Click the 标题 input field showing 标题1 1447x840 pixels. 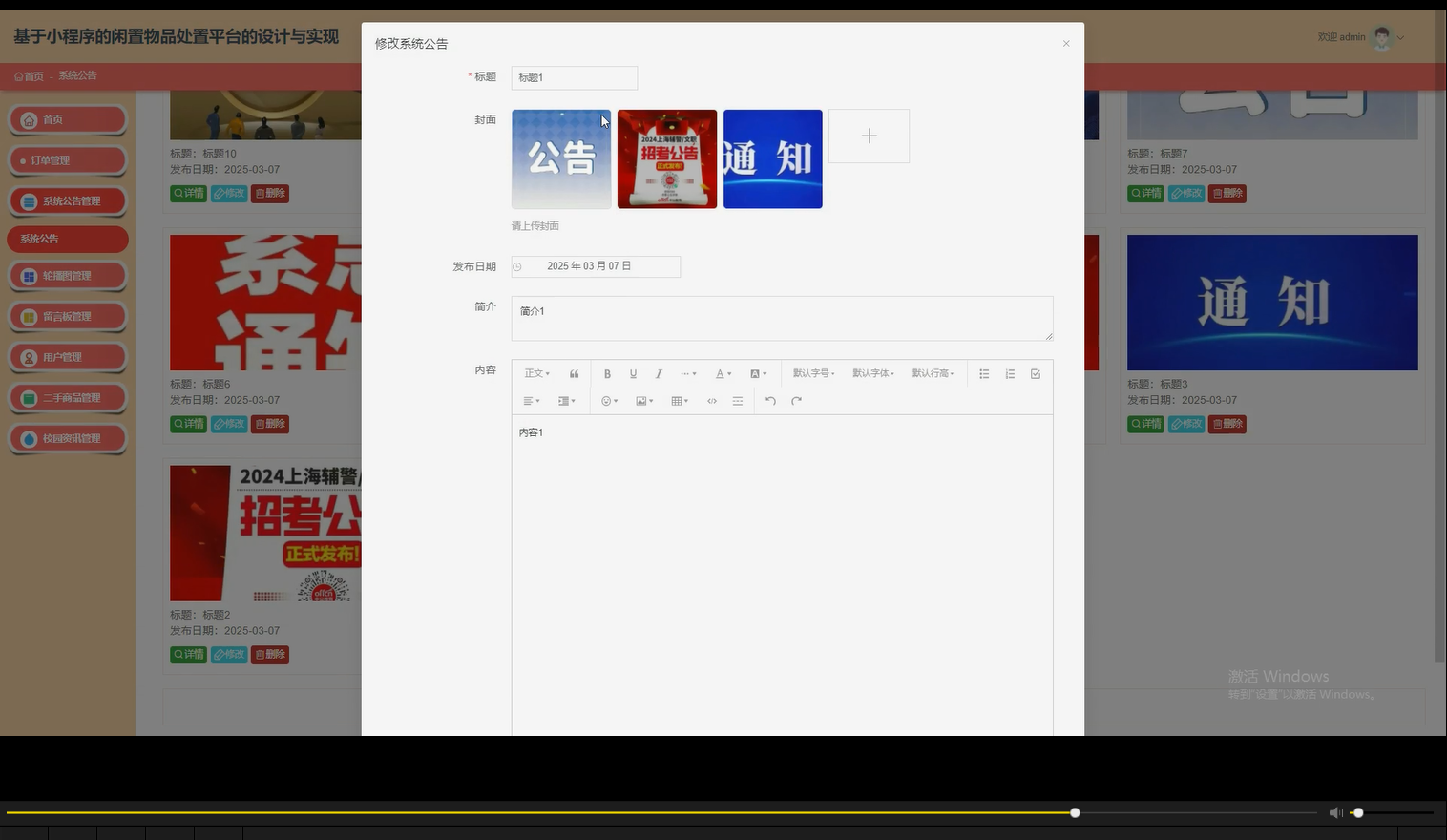pyautogui.click(x=574, y=77)
